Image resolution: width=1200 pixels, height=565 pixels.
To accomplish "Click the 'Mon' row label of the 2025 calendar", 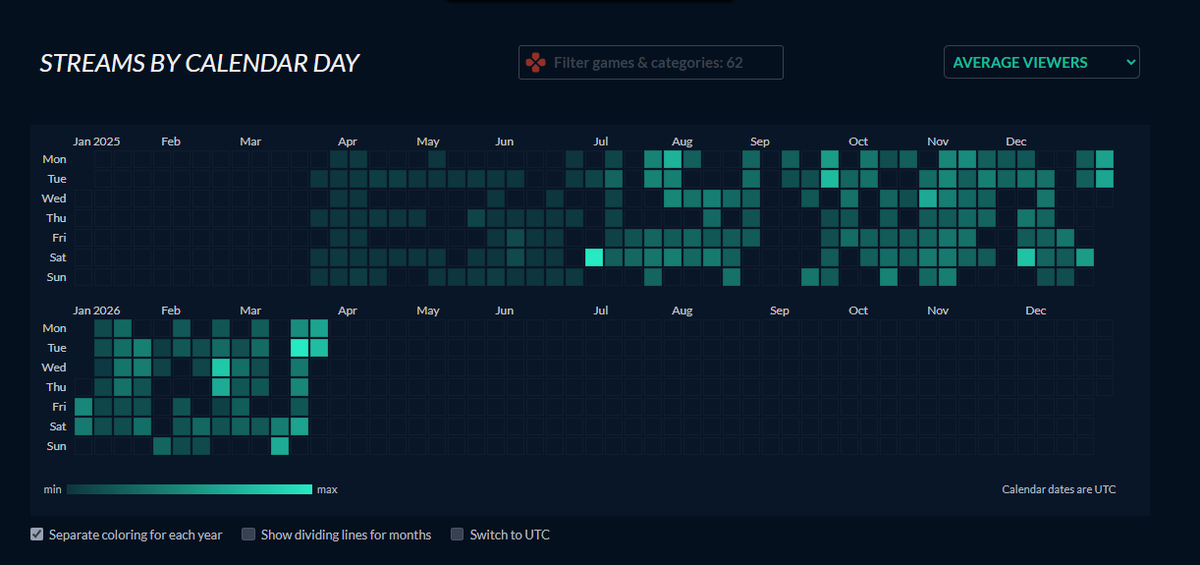I will pos(55,158).
